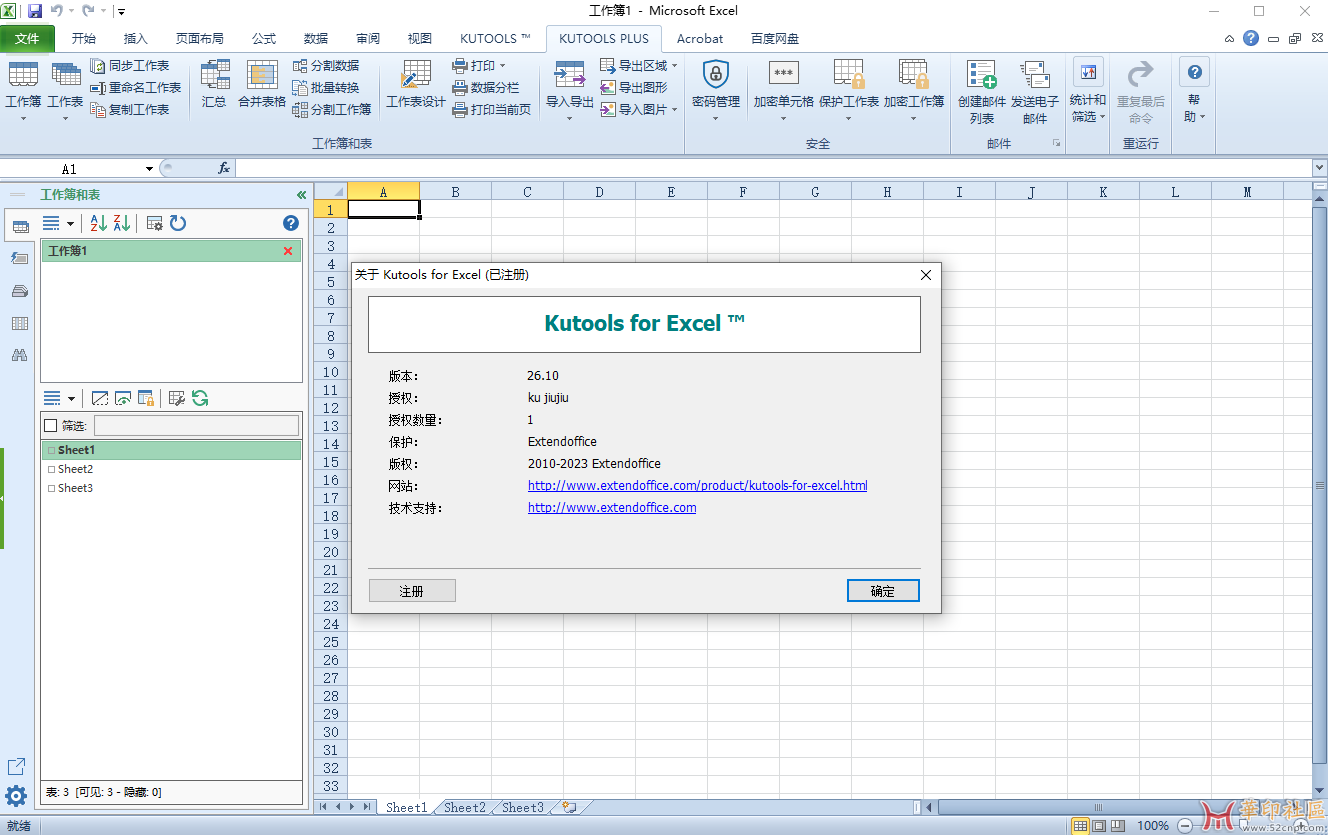Select the Sheet2 tab at bottom

(x=465, y=807)
